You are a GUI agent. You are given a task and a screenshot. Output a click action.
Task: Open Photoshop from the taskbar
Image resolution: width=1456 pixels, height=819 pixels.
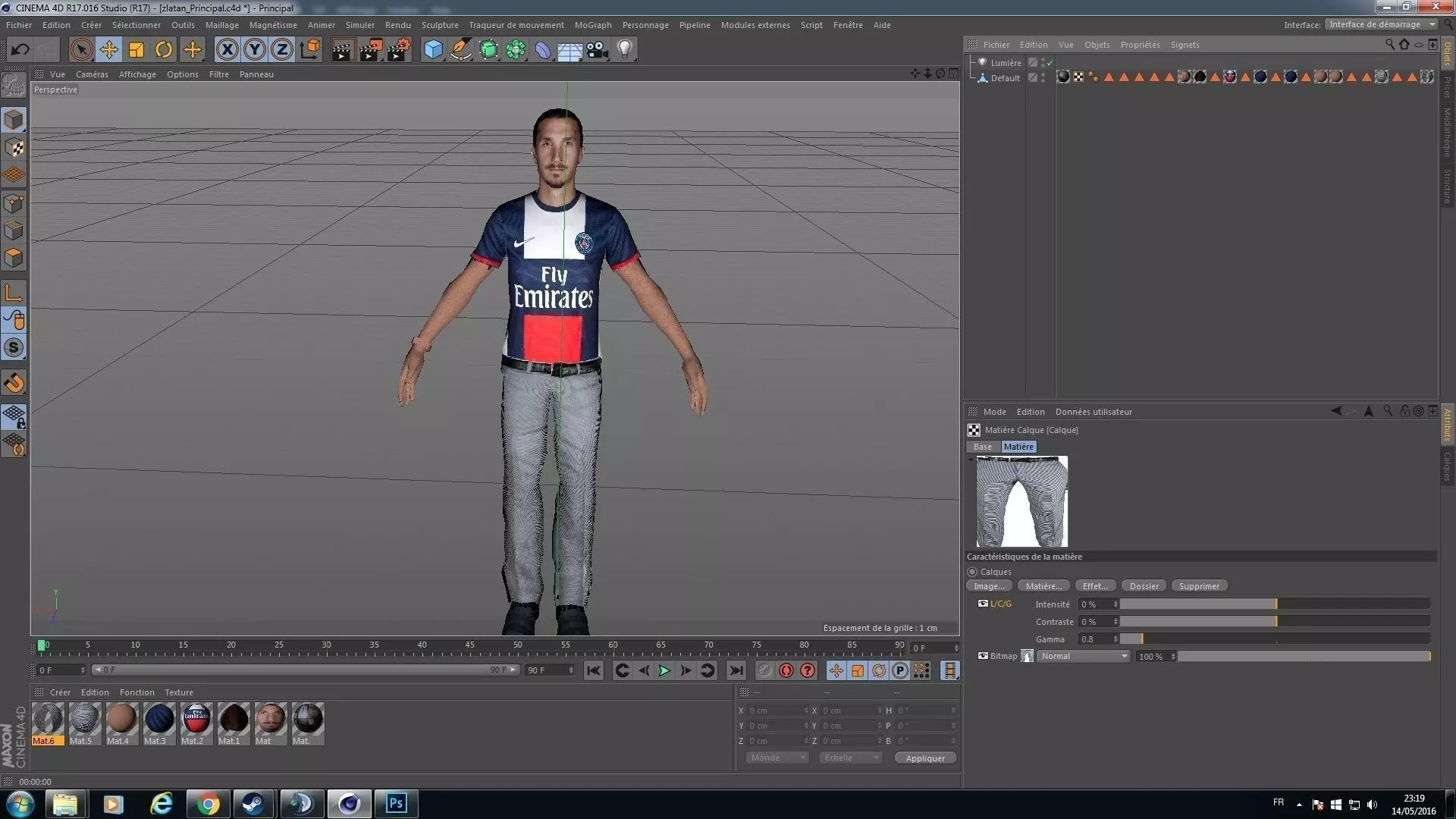pyautogui.click(x=396, y=803)
